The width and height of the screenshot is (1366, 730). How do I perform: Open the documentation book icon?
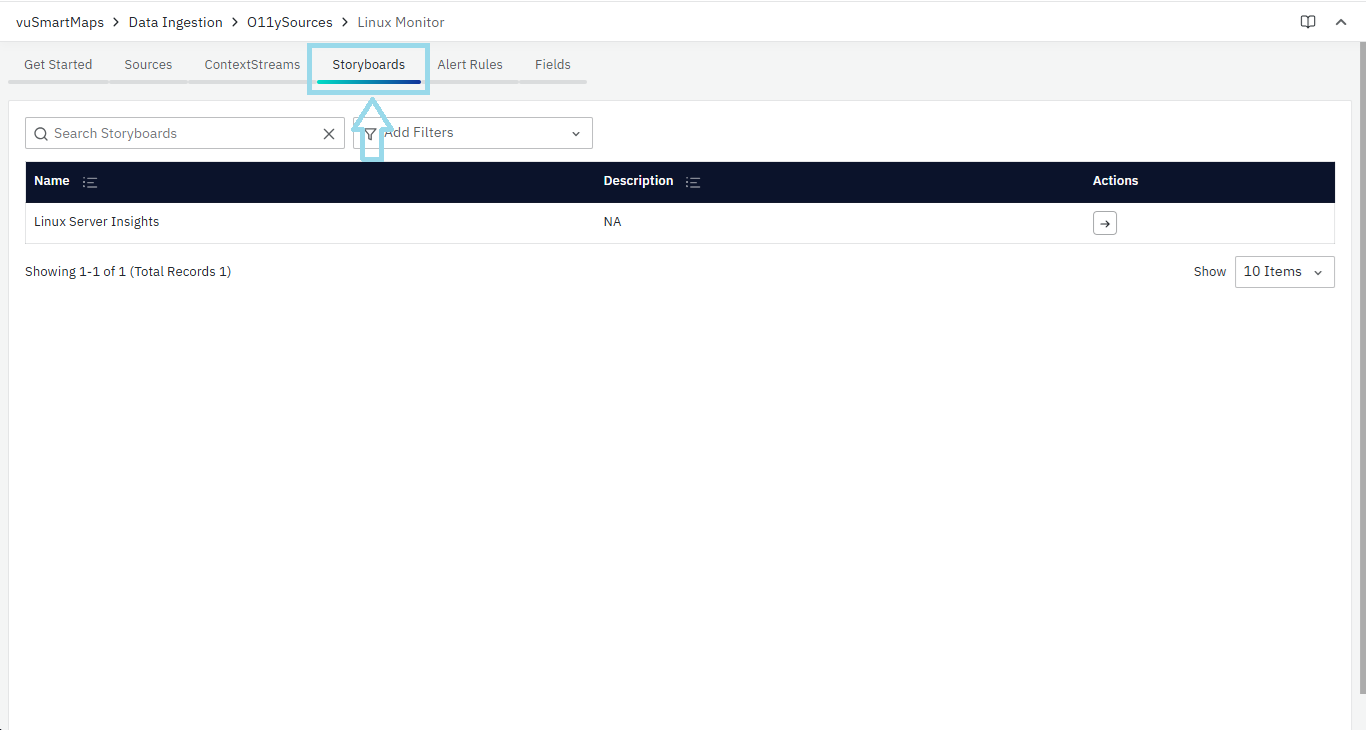(1307, 22)
